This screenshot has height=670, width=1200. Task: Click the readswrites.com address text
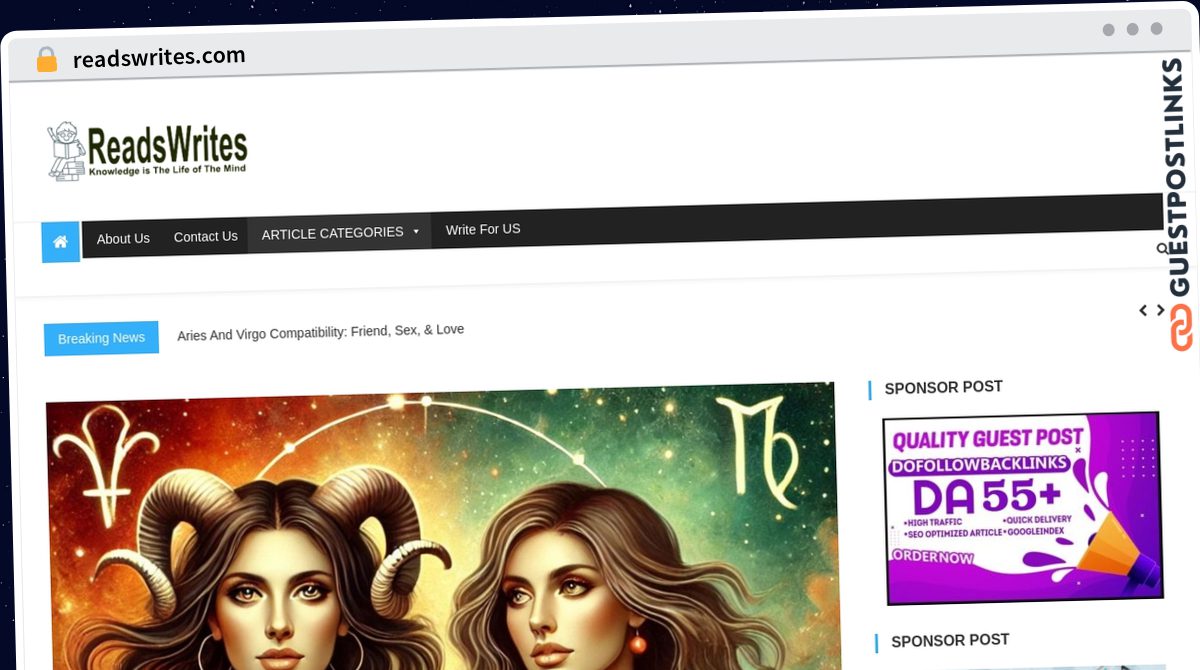[x=159, y=57]
